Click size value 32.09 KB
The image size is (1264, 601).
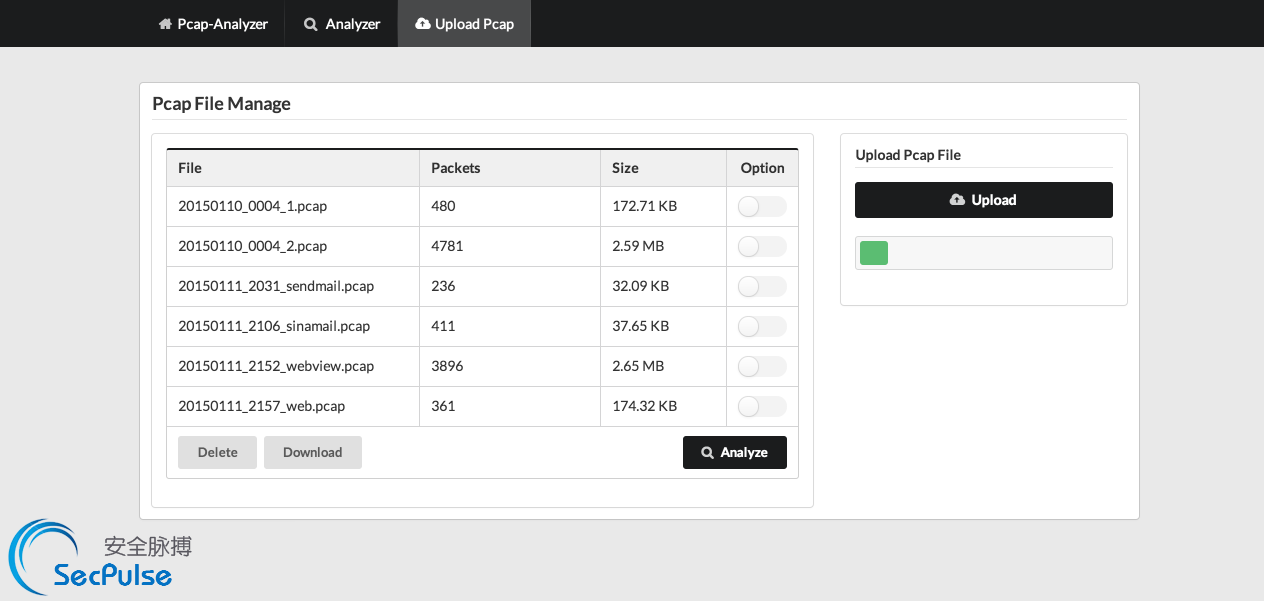tap(641, 286)
